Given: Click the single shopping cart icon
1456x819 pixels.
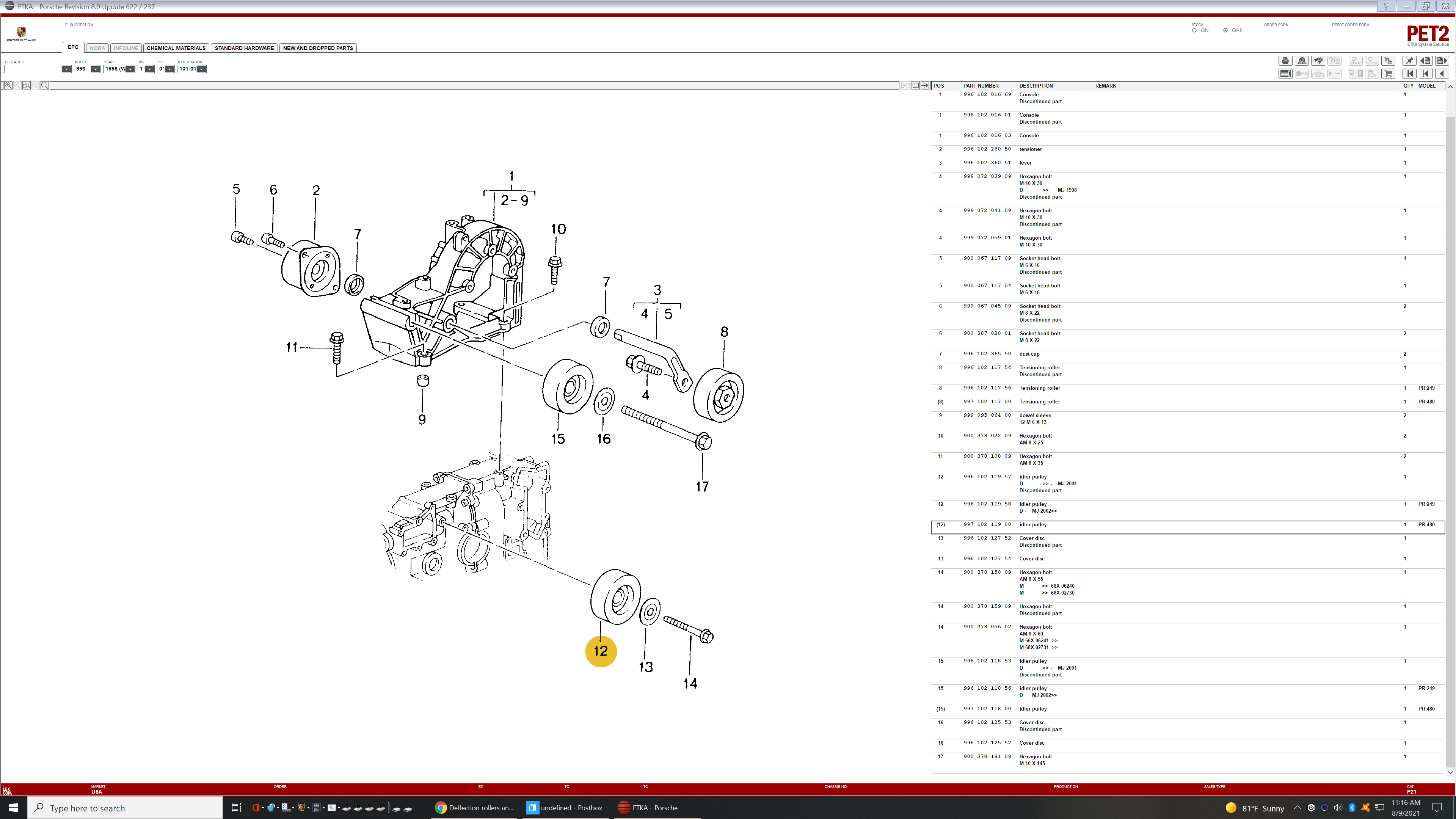Looking at the screenshot, I should 1388,74.
